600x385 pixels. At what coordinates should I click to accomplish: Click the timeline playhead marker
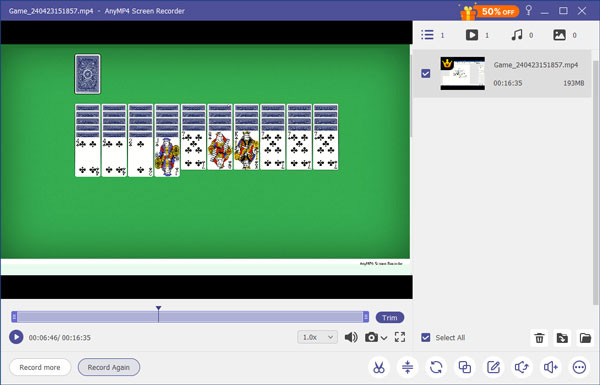click(x=158, y=308)
